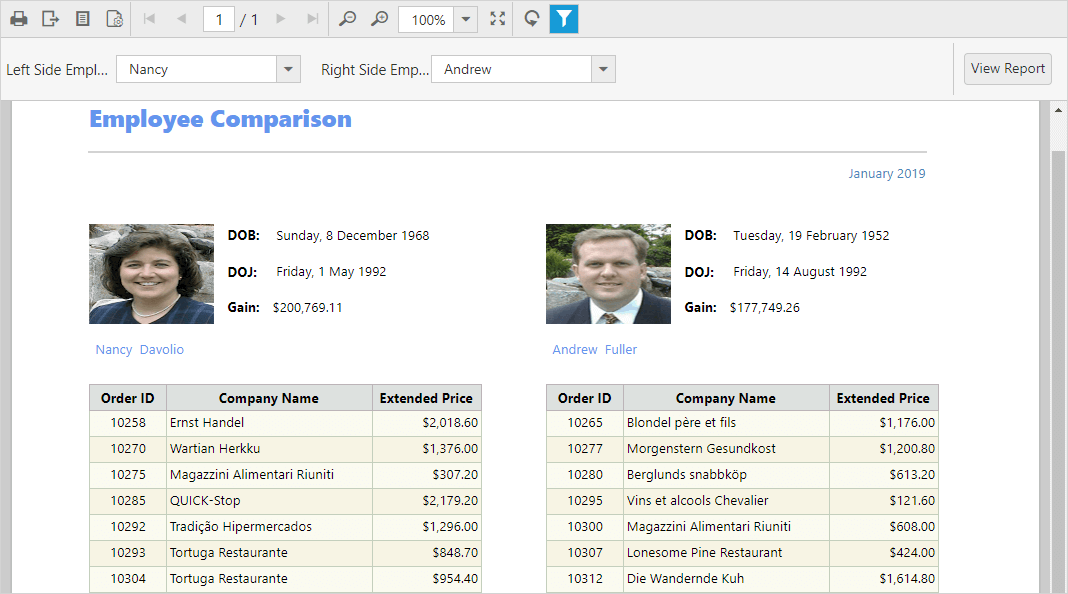Switch to print layout view icon
Viewport: 1068px width, 594px height.
[83, 19]
